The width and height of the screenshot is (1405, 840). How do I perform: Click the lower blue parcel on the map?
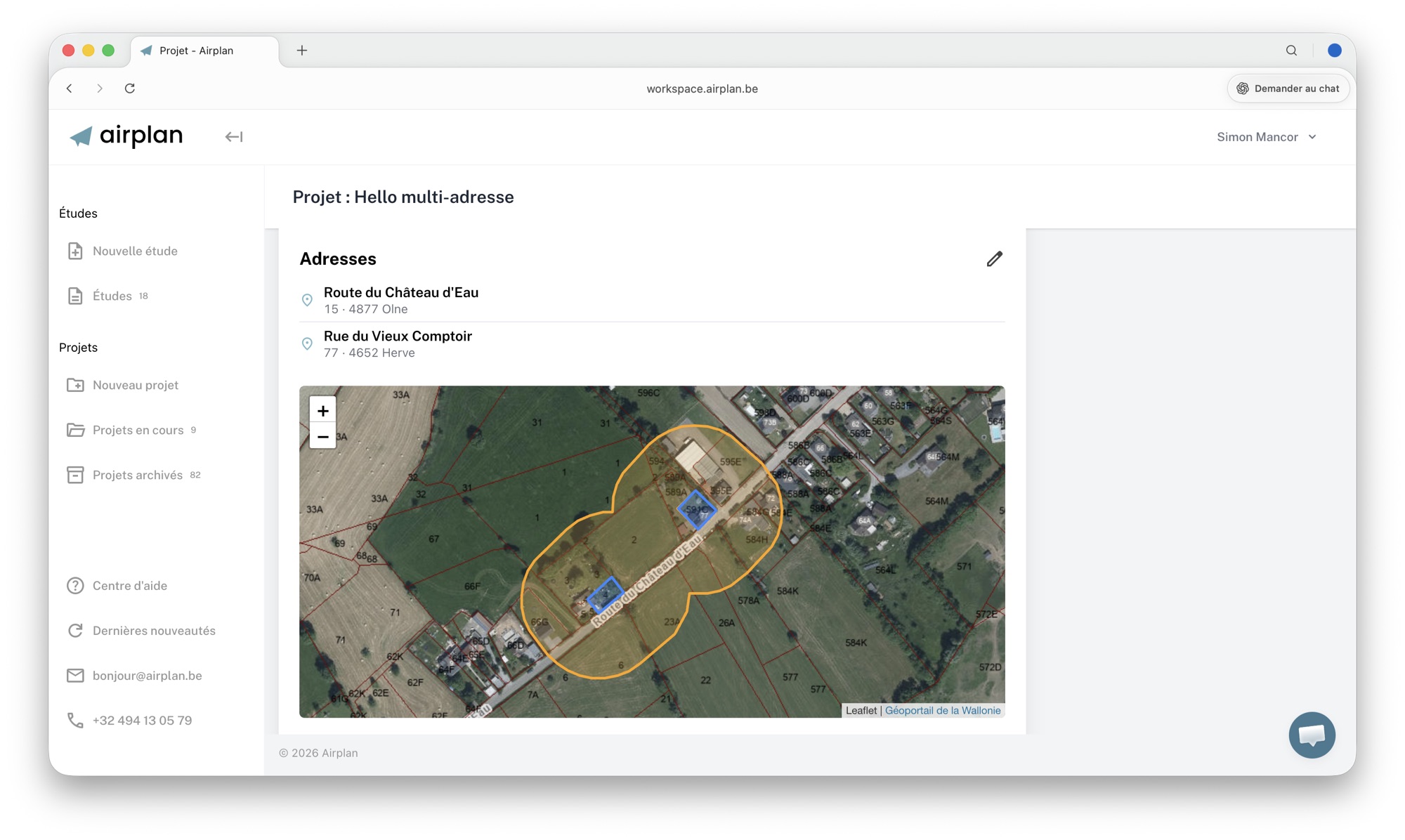(x=605, y=595)
